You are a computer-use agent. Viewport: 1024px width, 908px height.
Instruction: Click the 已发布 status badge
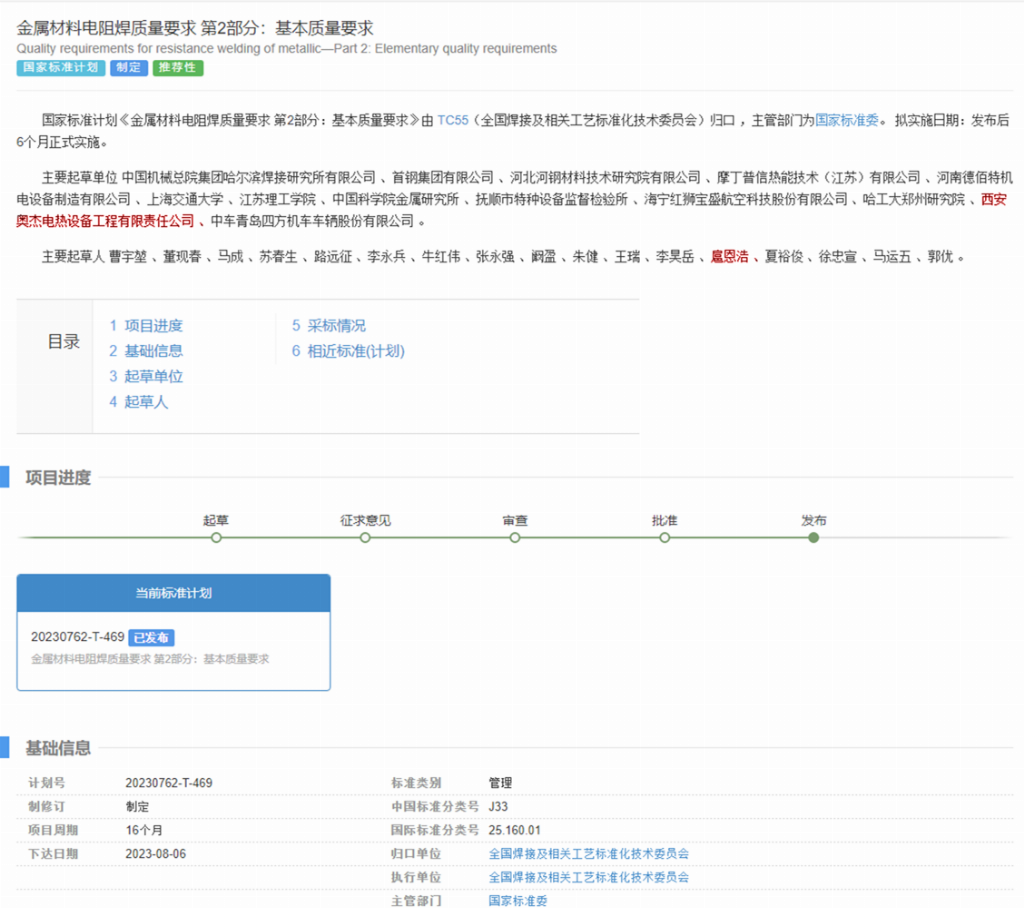click(152, 637)
